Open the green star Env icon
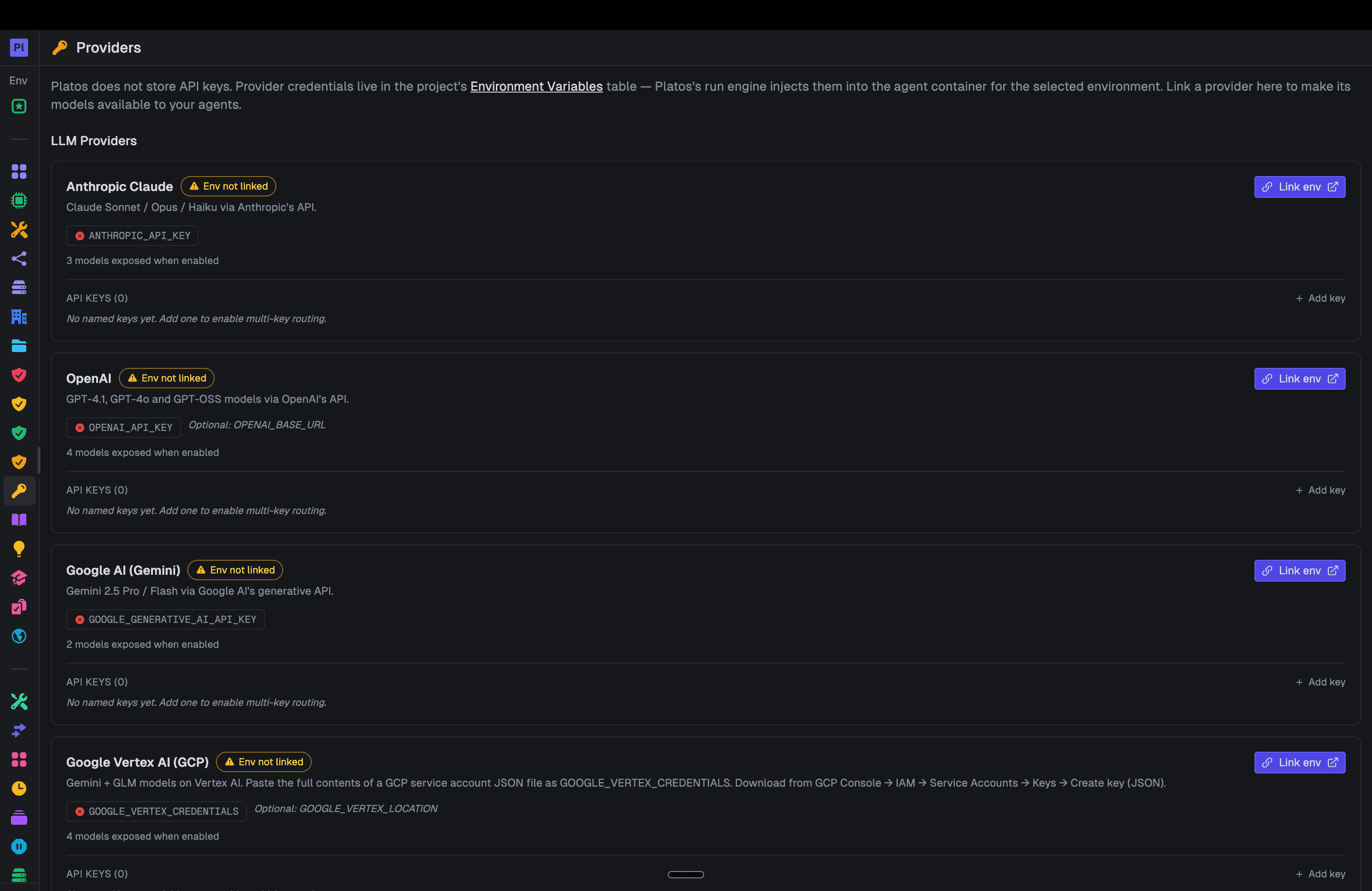 (x=19, y=106)
